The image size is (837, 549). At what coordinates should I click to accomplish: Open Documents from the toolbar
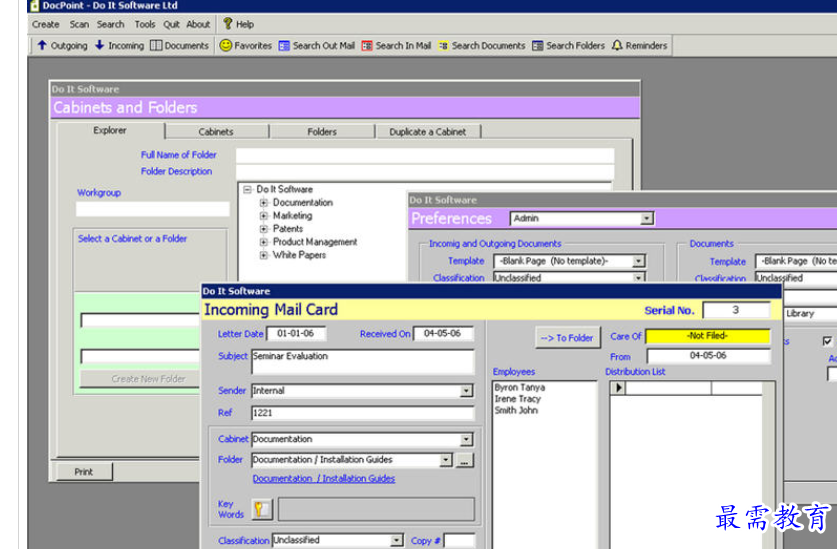point(157,45)
